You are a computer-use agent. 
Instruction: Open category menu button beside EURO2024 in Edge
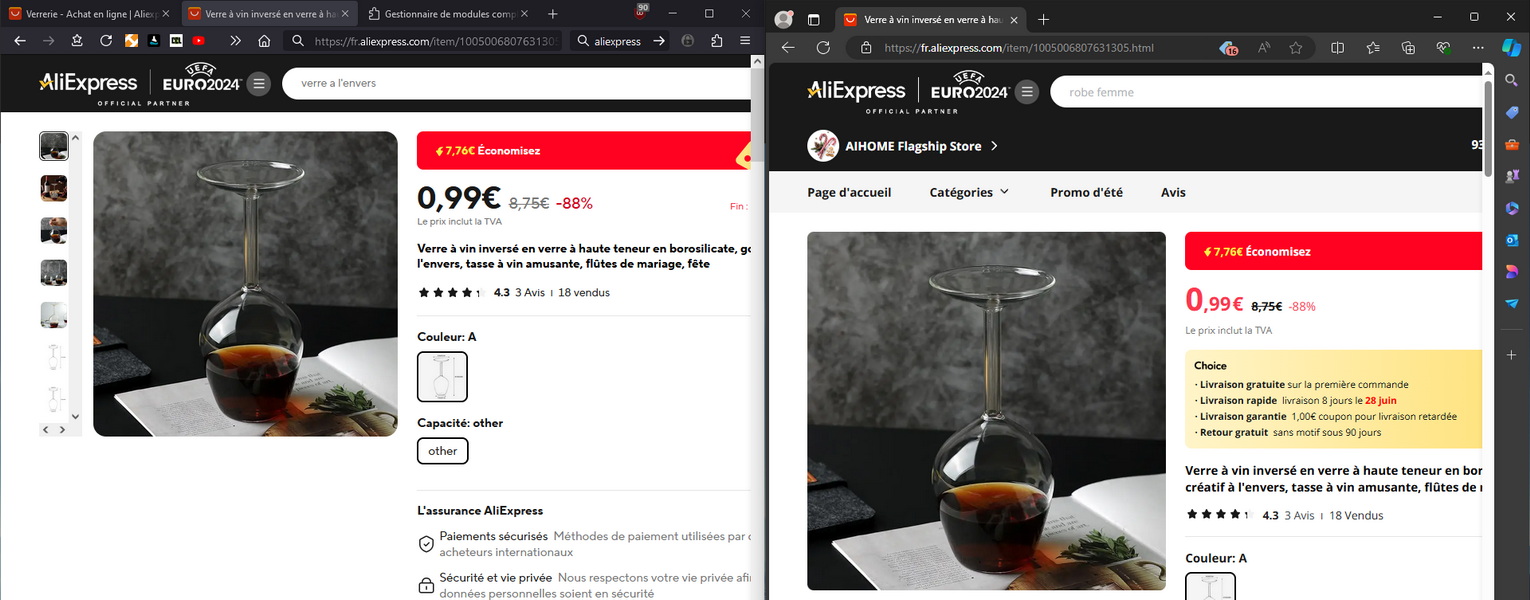[x=1026, y=93]
